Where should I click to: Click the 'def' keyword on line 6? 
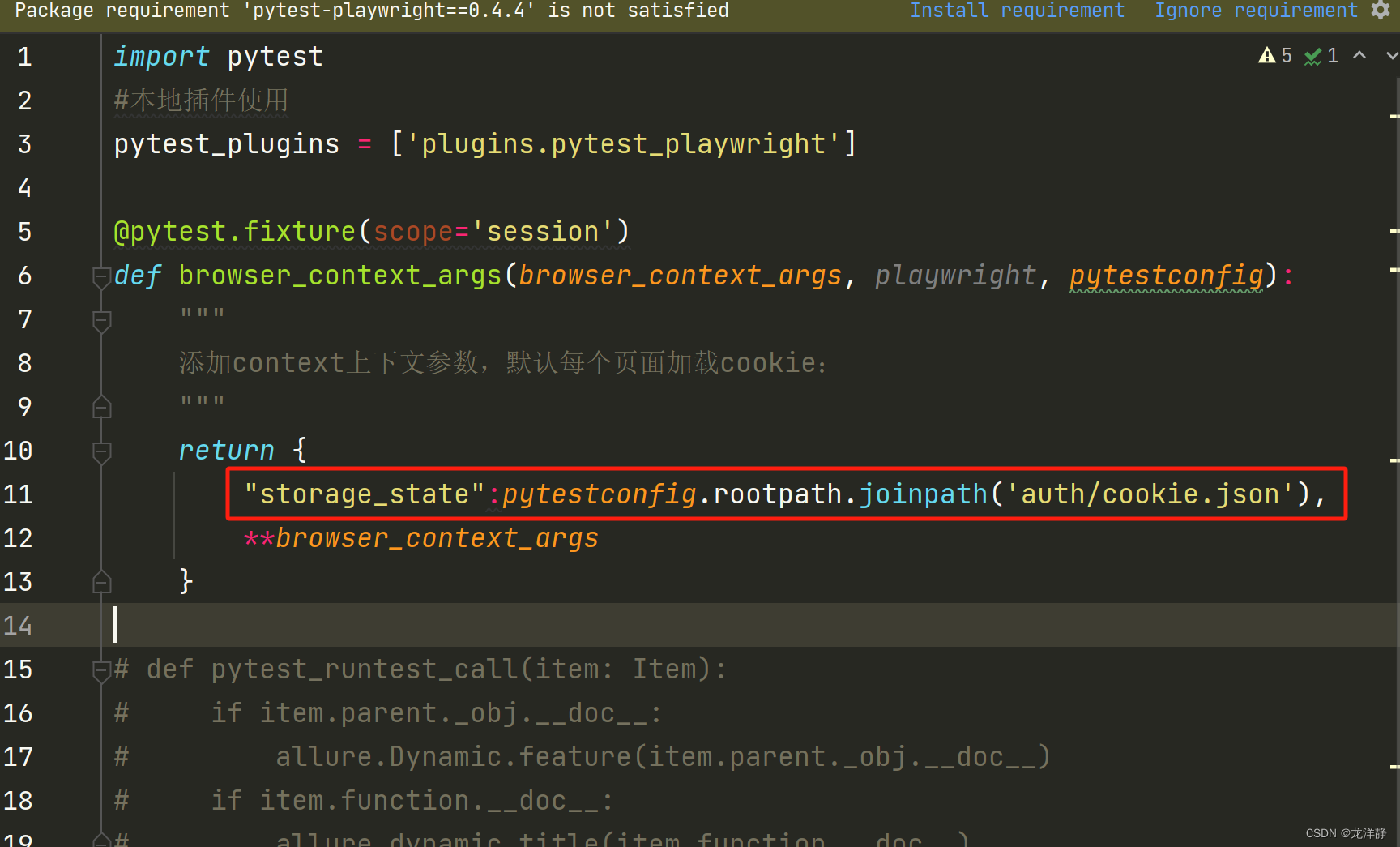click(137, 276)
